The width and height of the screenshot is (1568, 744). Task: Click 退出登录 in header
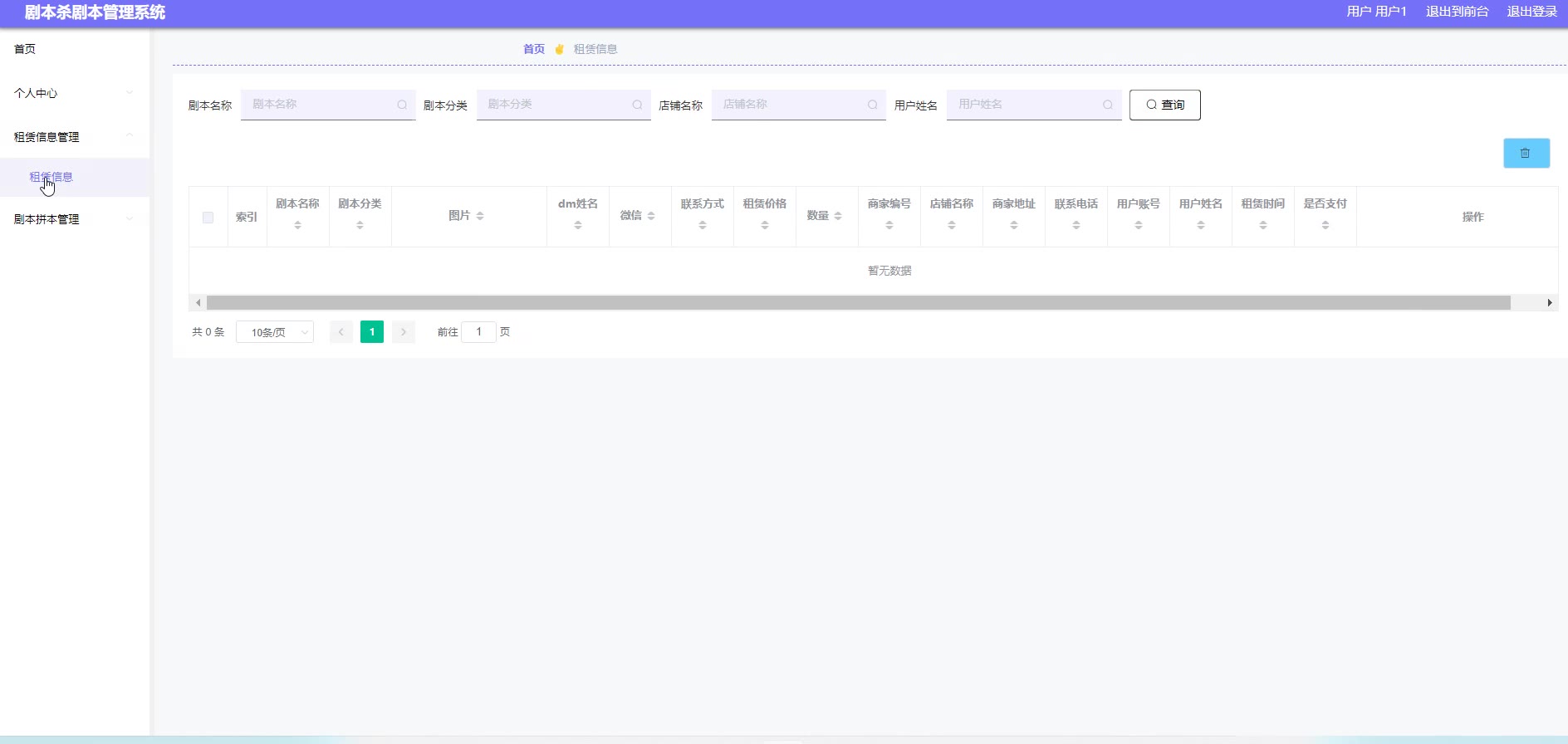(1532, 12)
